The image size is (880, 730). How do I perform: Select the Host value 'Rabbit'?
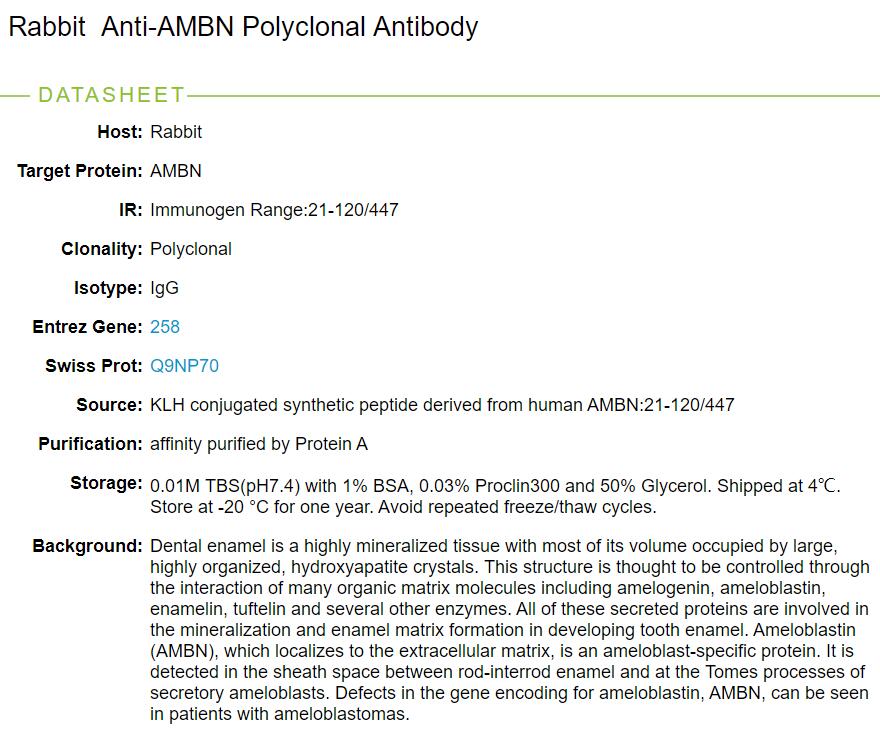click(x=176, y=132)
